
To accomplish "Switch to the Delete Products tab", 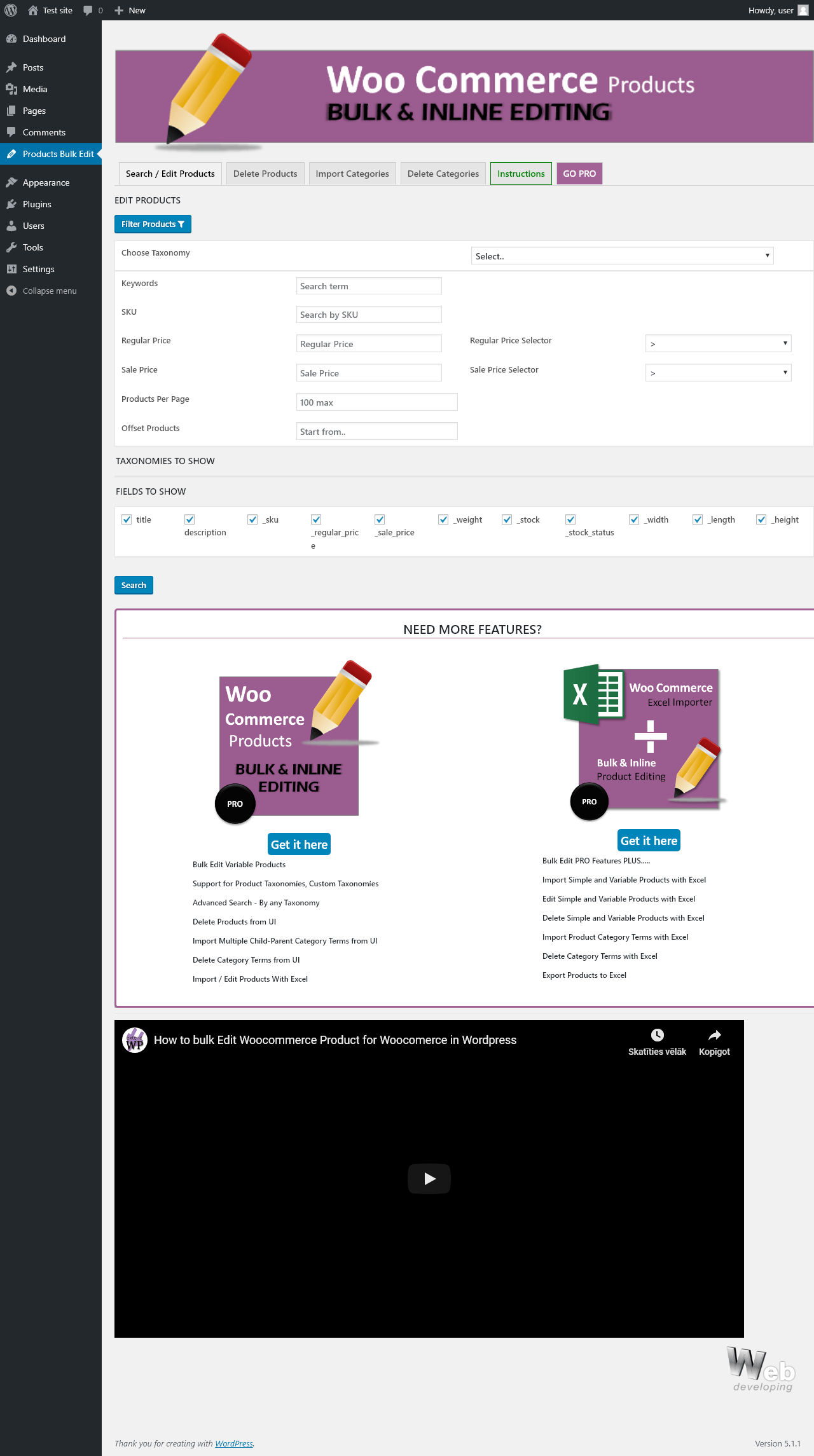I will [x=265, y=174].
